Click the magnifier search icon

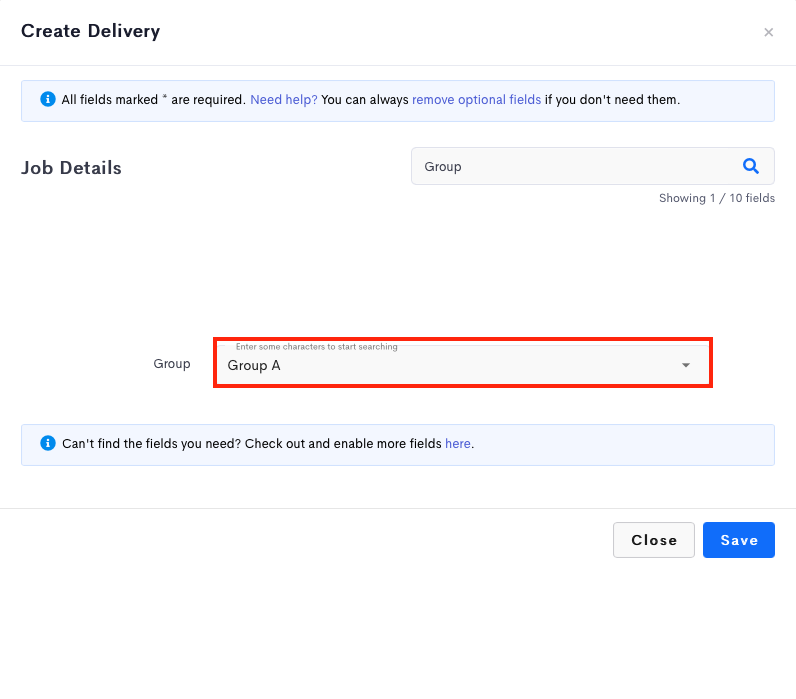click(x=750, y=166)
